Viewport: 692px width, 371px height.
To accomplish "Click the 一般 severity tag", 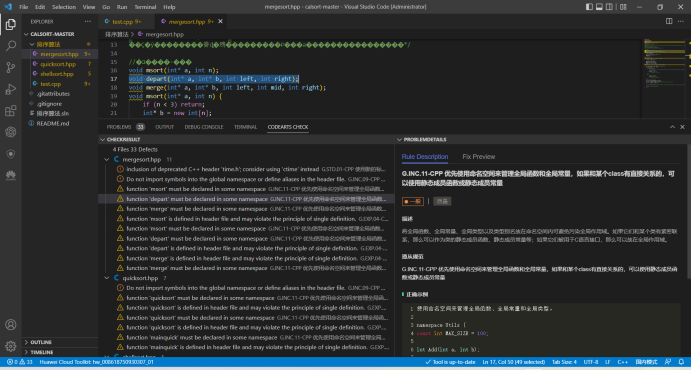I will click(413, 201).
